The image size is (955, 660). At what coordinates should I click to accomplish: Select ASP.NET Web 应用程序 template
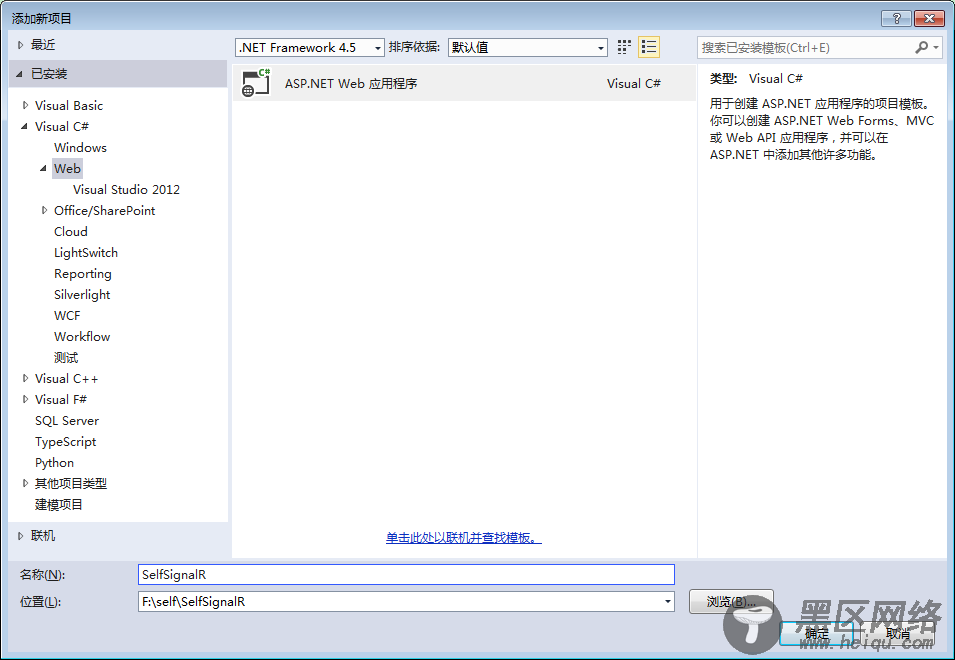[464, 83]
